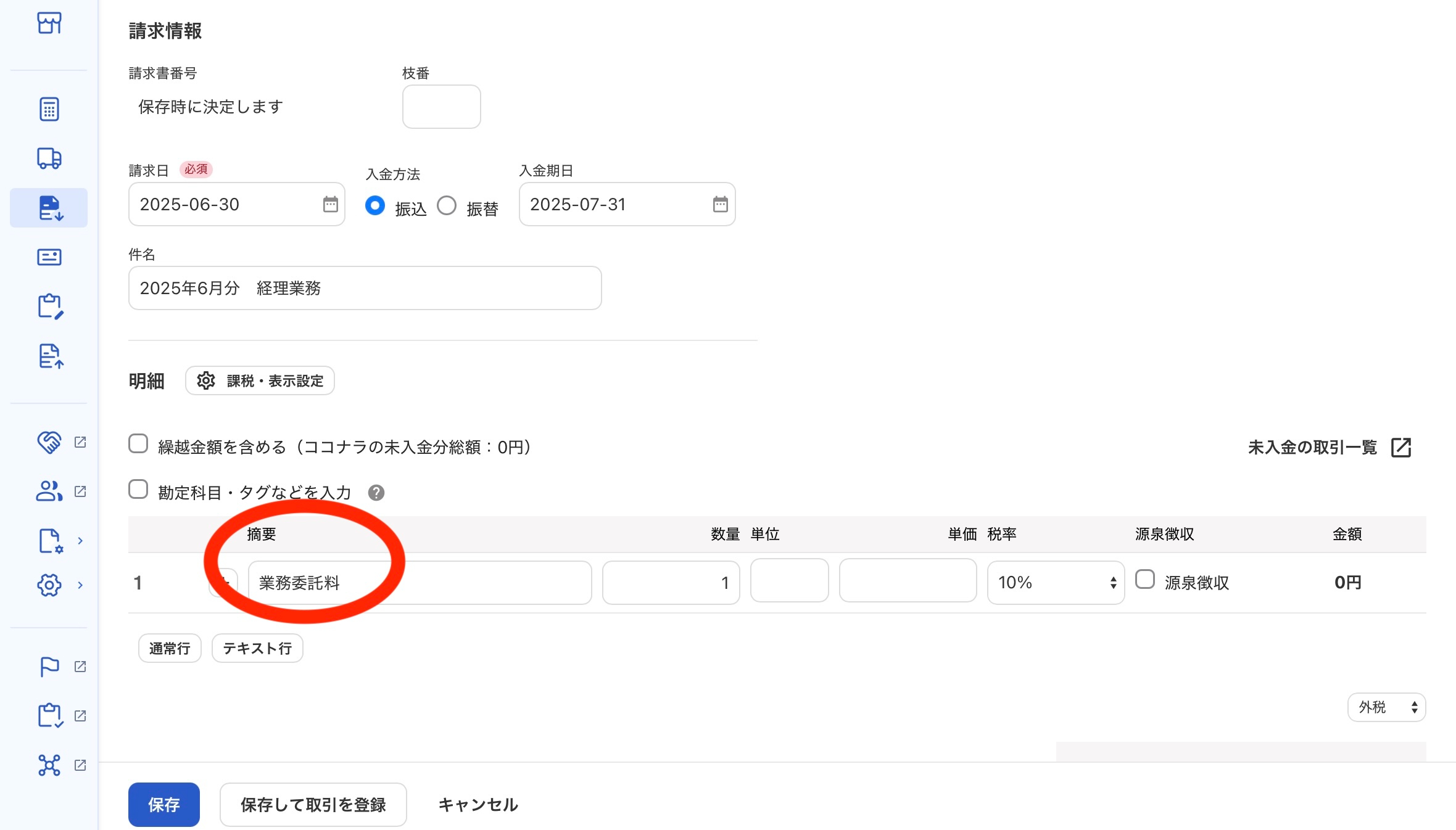Image resolution: width=1456 pixels, height=830 pixels.
Task: Add a テキスト行 row
Action: [x=257, y=648]
